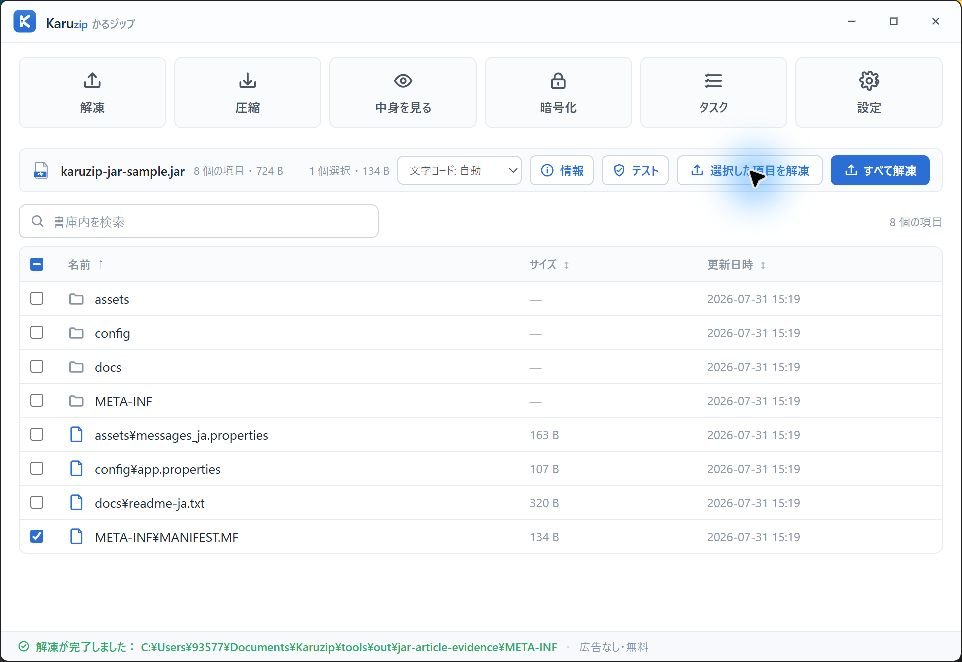The height and width of the screenshot is (662, 962).
Task: Open the 設定 gear tile
Action: click(x=869, y=93)
